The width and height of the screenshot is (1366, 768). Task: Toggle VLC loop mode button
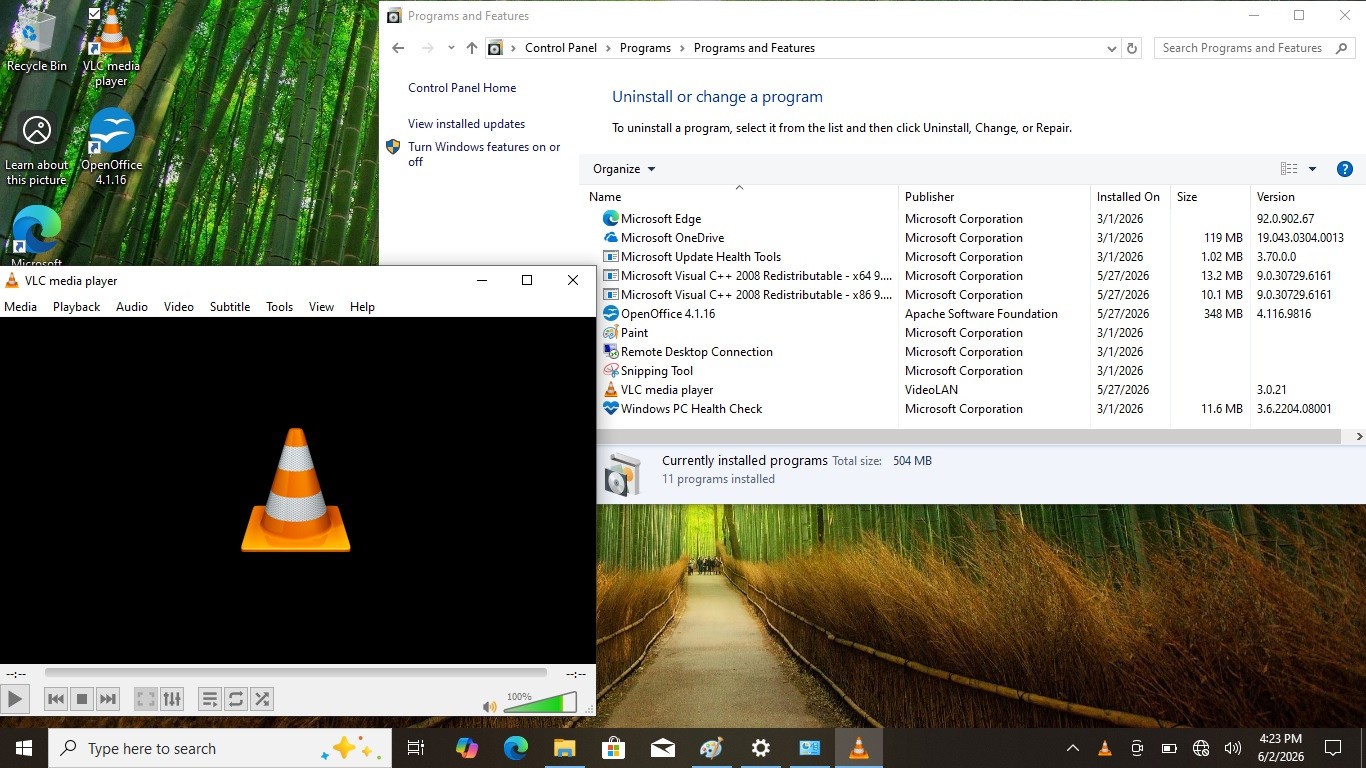coord(236,699)
